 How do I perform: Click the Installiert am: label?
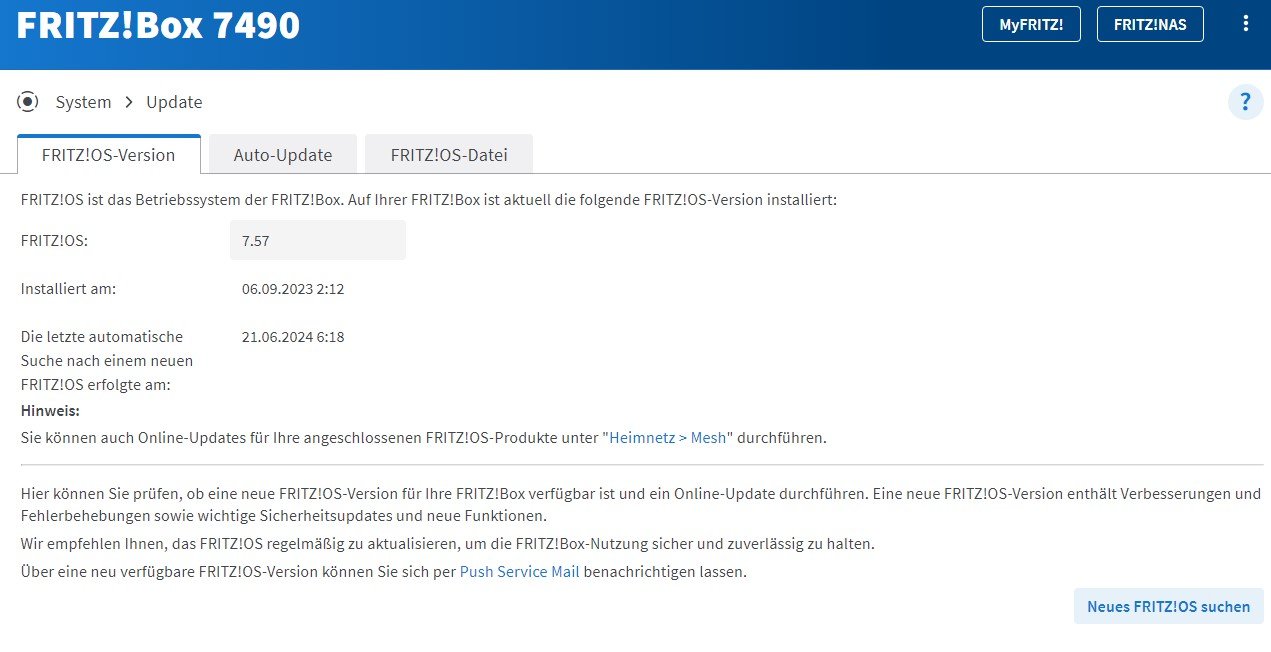(x=69, y=289)
